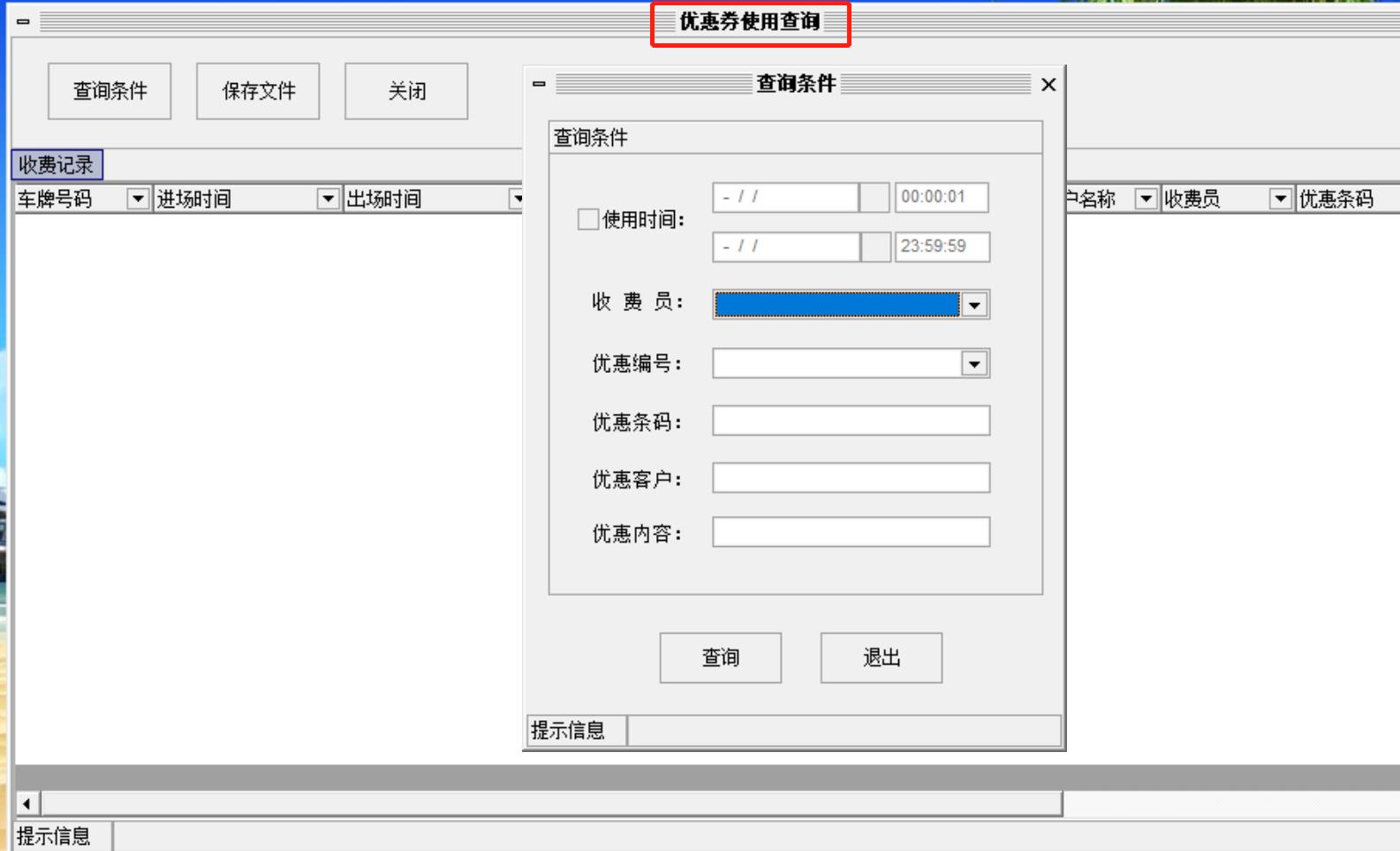The image size is (1400, 851).
Task: Click the horizontal scrollbar left arrow
Action: pos(26,803)
